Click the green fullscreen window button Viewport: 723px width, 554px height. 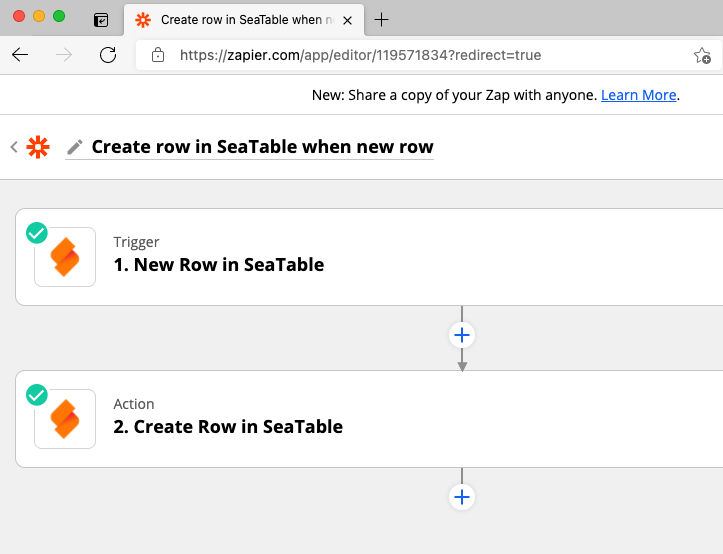pyautogui.click(x=59, y=16)
